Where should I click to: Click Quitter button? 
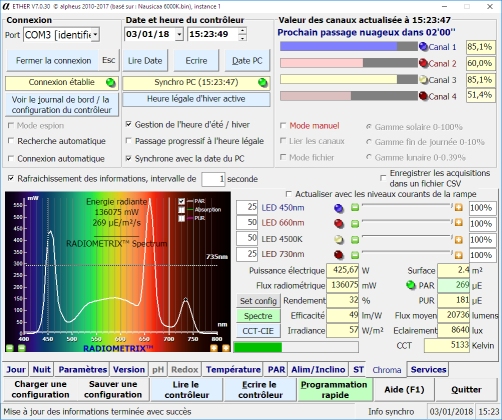(466, 390)
